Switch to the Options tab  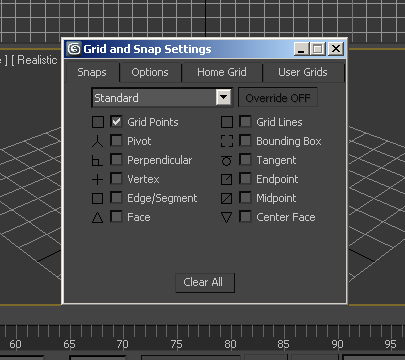pos(150,72)
